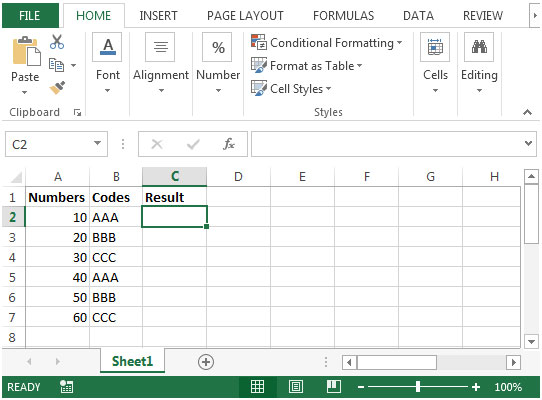
Task: Open the FILE menu
Action: coord(30,16)
